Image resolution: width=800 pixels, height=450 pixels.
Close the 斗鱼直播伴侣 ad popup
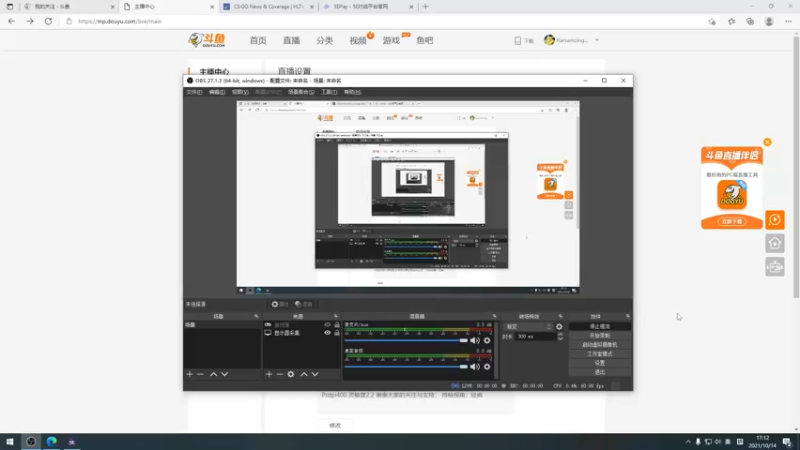[x=767, y=142]
